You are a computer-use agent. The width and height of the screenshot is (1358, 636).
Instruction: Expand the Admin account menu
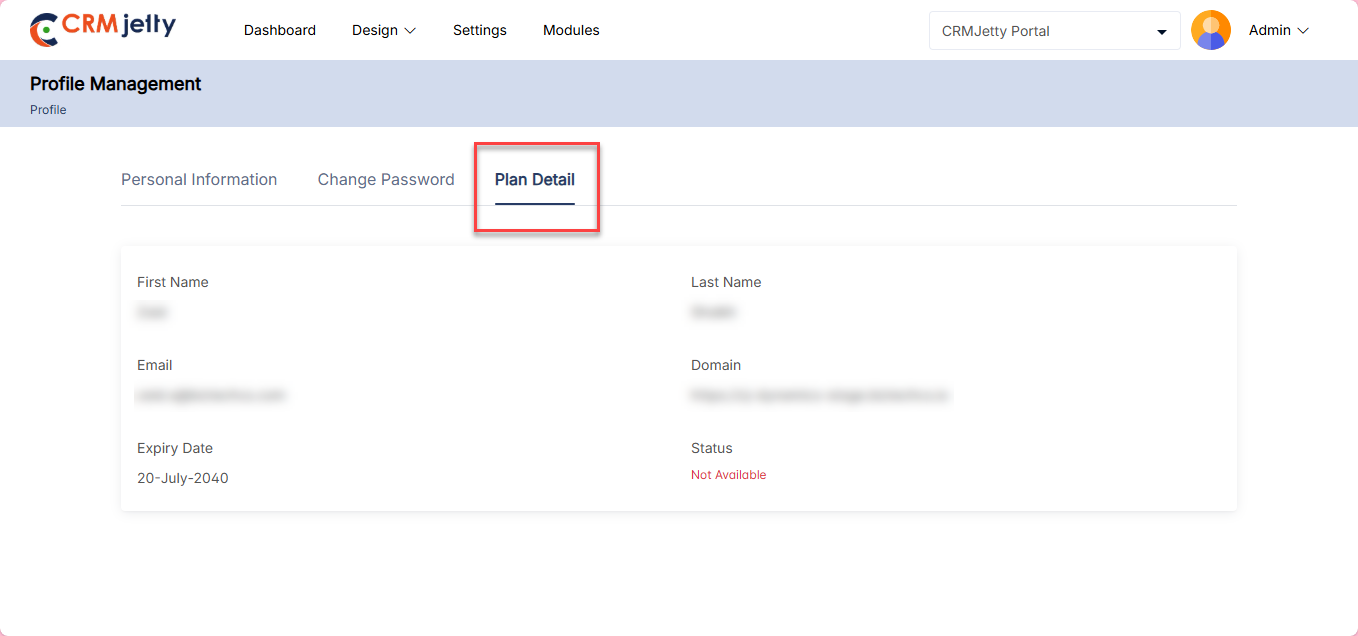(1278, 30)
